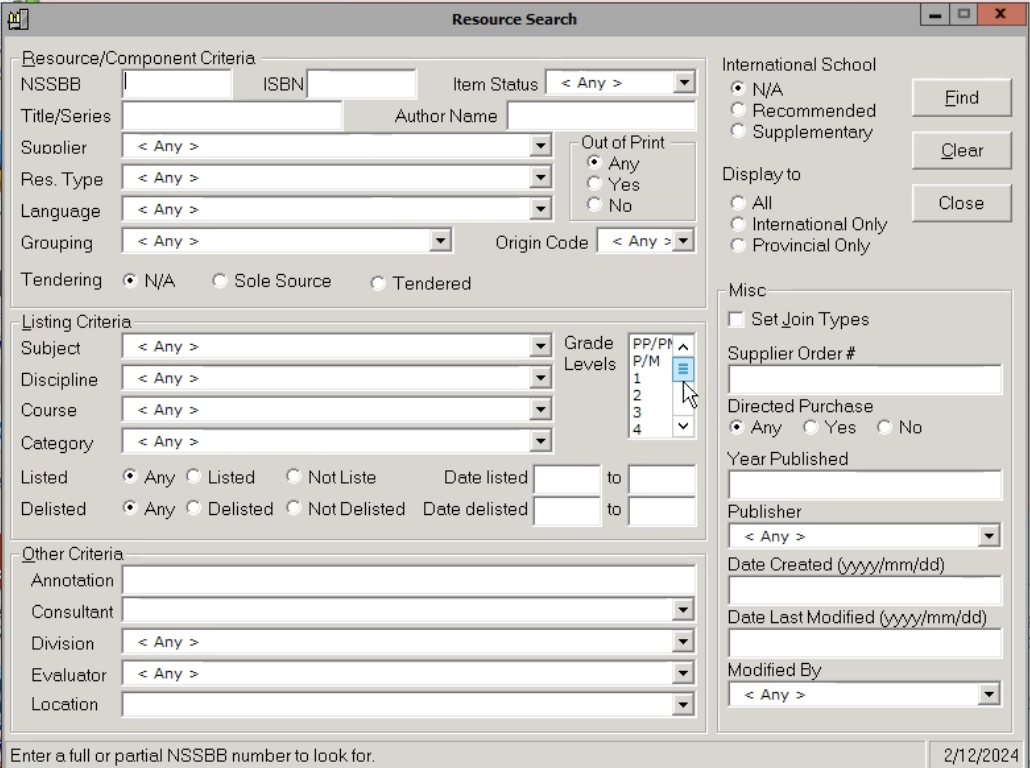
Task: Focus the NSSBB input field
Action: (177, 83)
